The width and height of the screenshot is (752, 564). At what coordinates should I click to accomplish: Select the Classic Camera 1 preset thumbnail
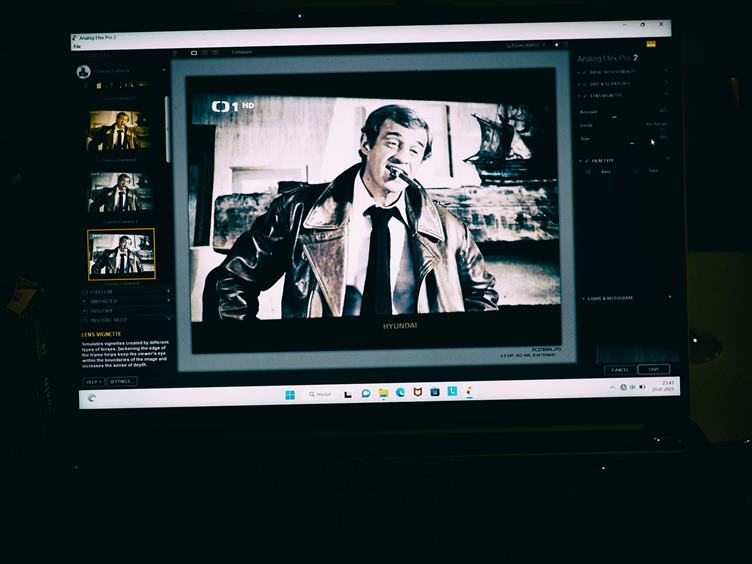[119, 131]
